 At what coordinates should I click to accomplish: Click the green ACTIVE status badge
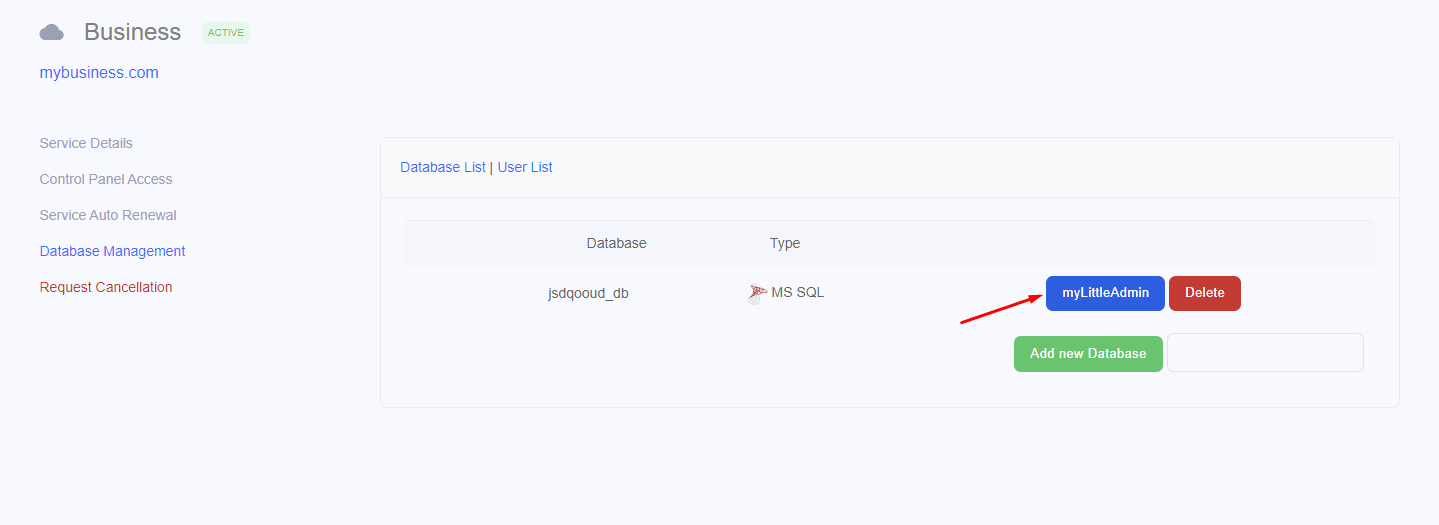point(226,33)
